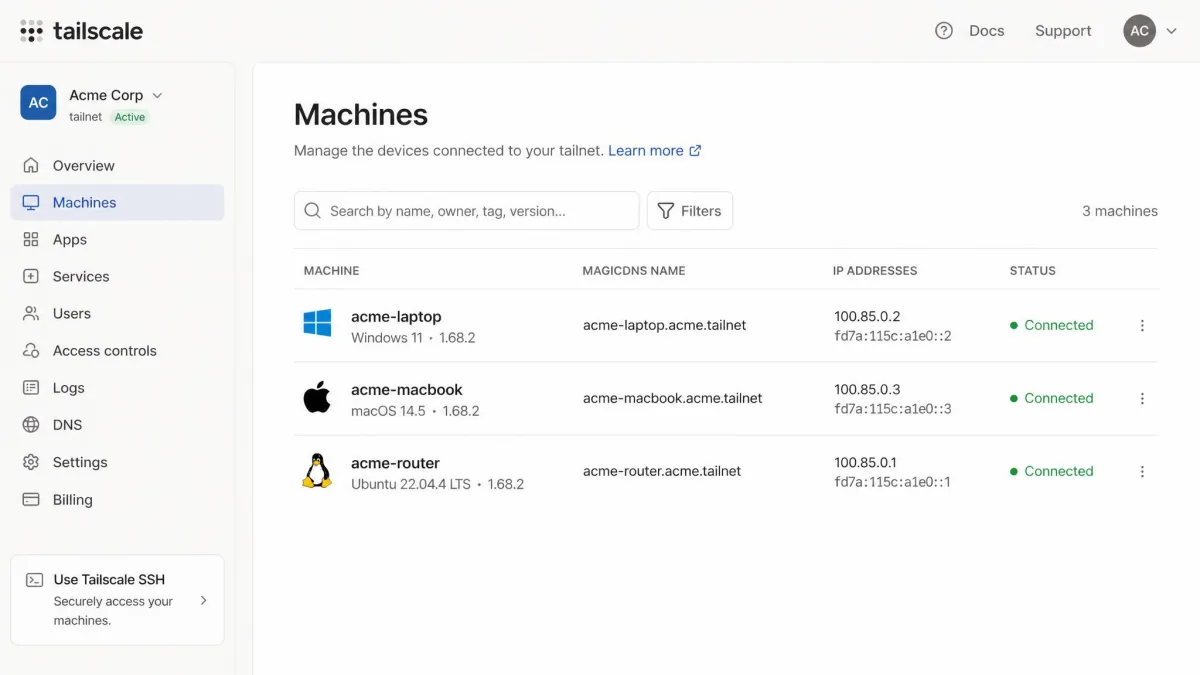Click Connected status for acme-laptop
The image size is (1200, 675).
(x=1052, y=325)
